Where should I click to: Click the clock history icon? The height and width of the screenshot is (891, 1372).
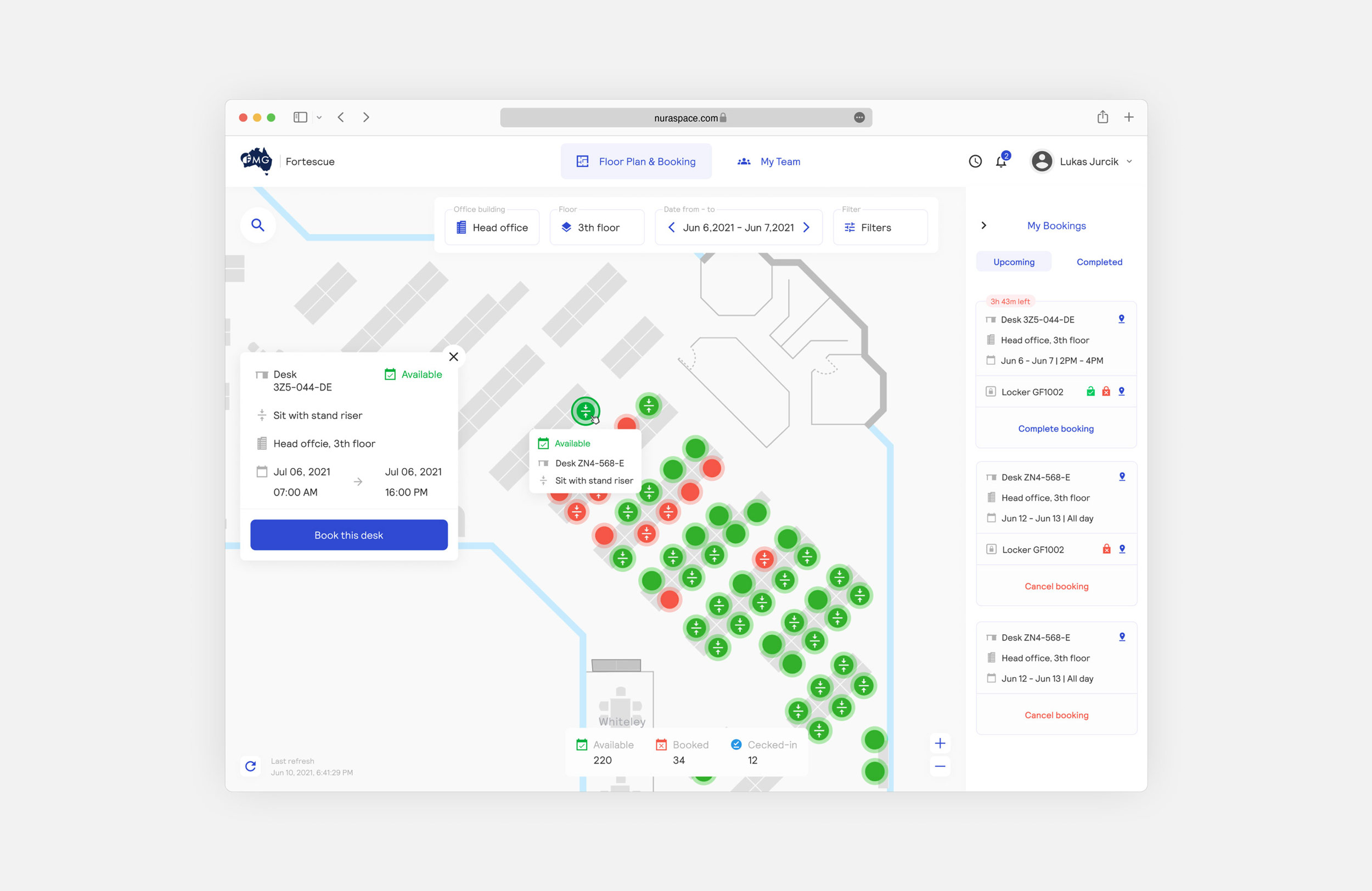[975, 161]
